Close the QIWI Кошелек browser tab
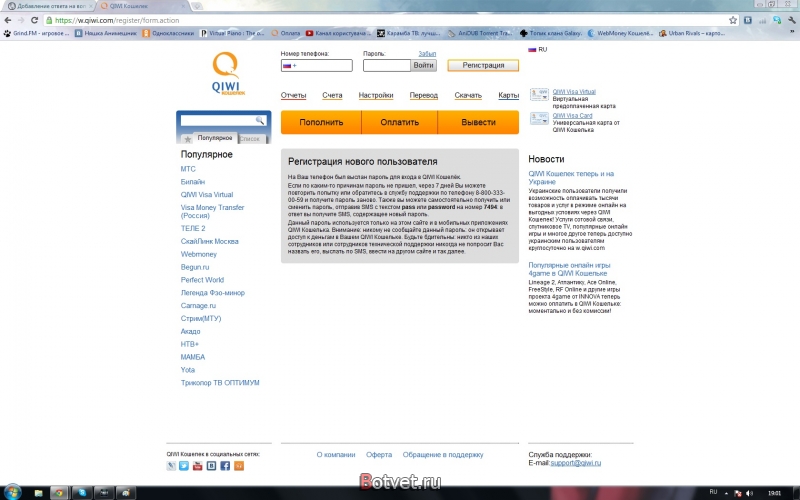The width and height of the screenshot is (800, 500). point(184,6)
